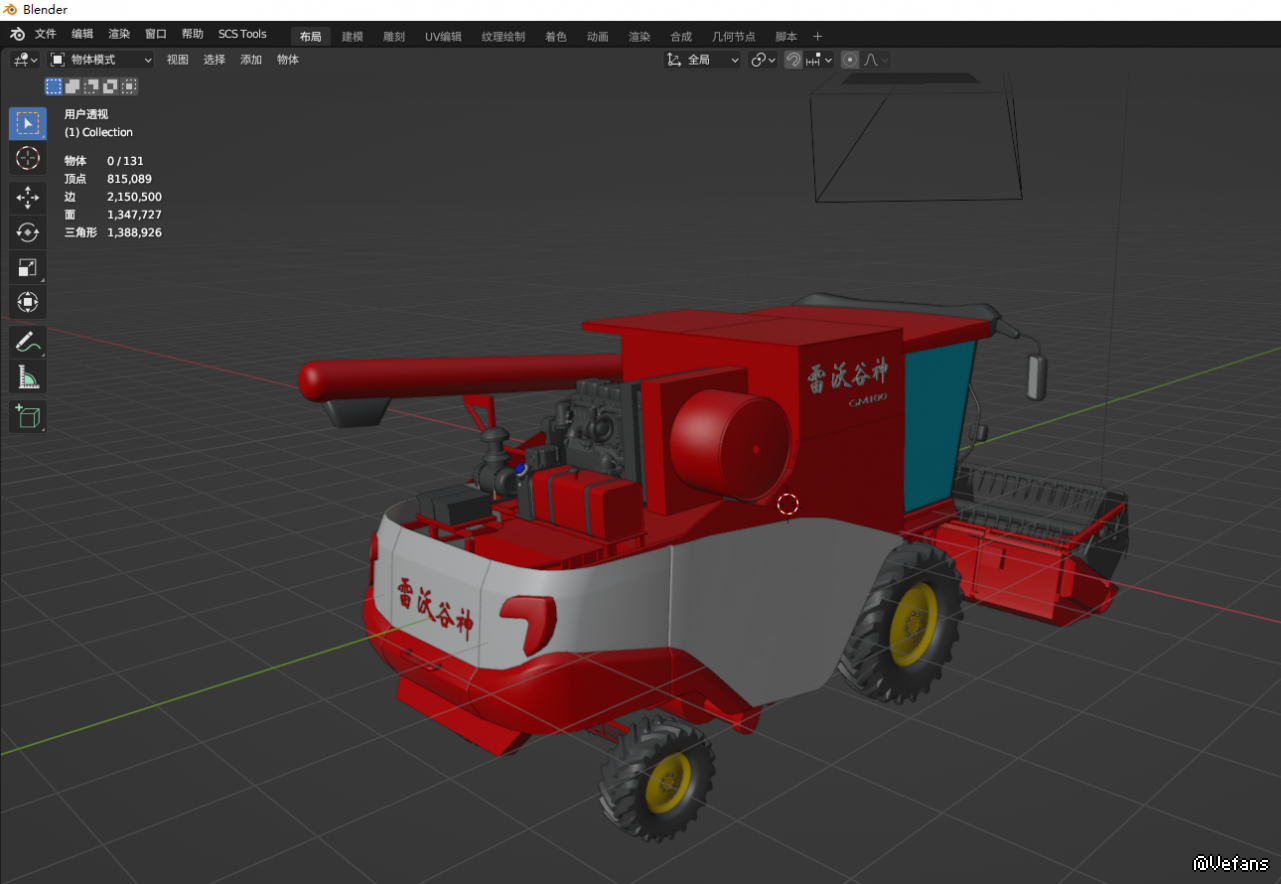The image size is (1281, 884).
Task: Open the 文件 menu
Action: [x=46, y=34]
